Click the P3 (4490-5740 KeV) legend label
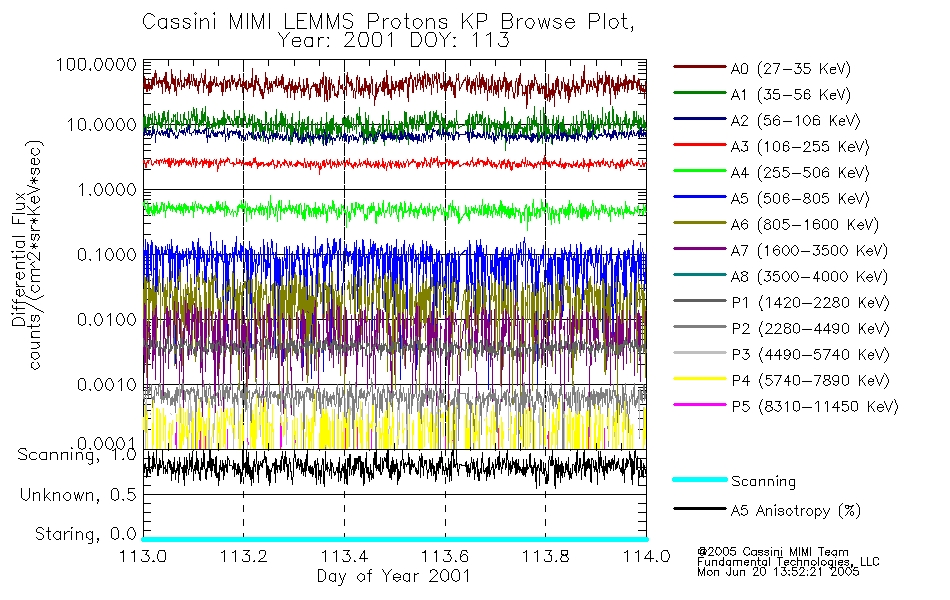 810,355
